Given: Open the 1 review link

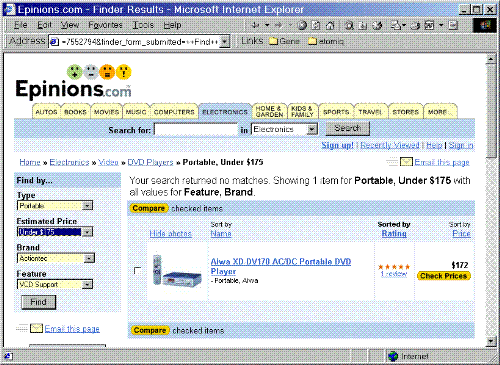Looking at the screenshot, I should pyautogui.click(x=394, y=274).
